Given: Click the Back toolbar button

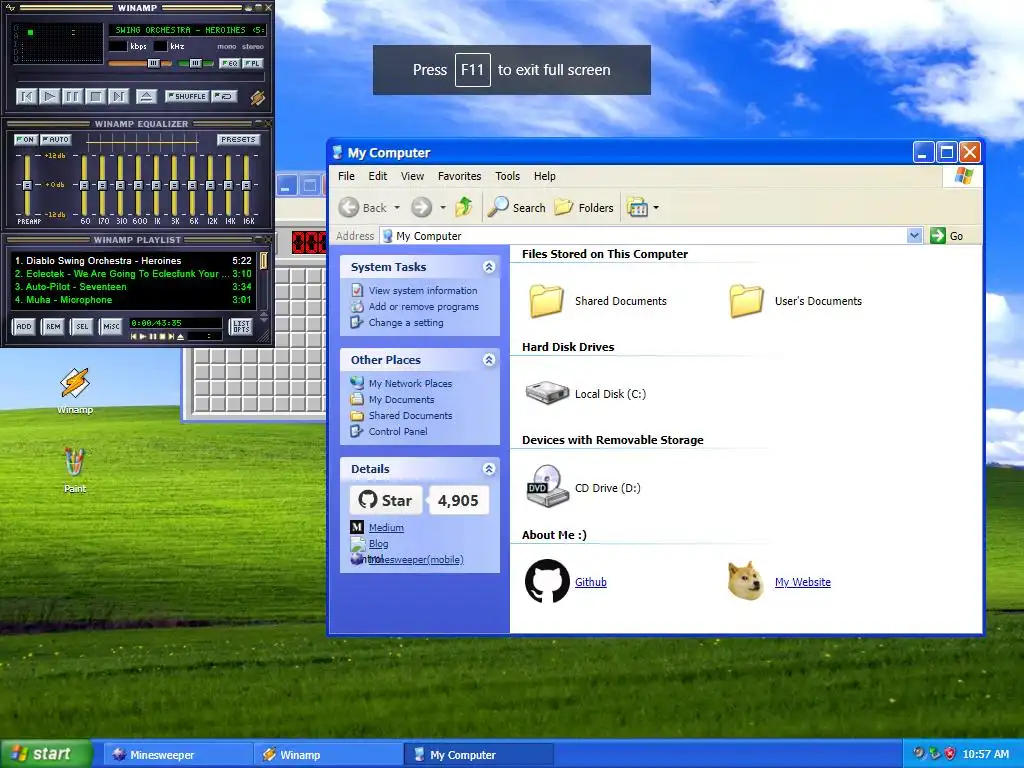Looking at the screenshot, I should coord(363,208).
